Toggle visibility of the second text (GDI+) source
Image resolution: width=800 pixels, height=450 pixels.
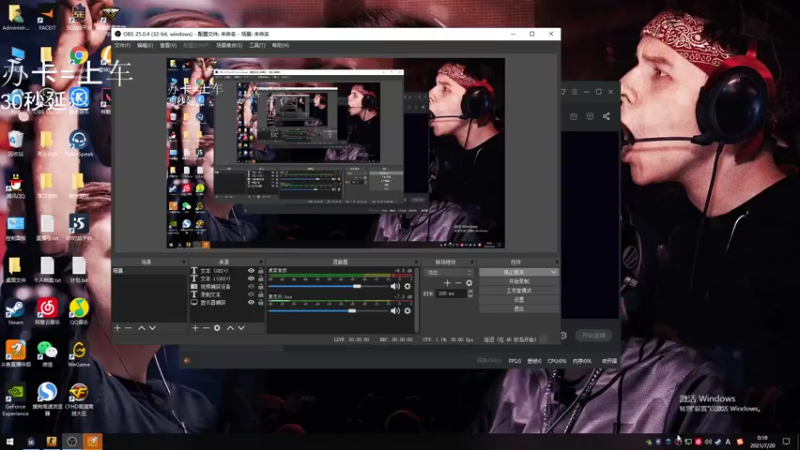251,279
